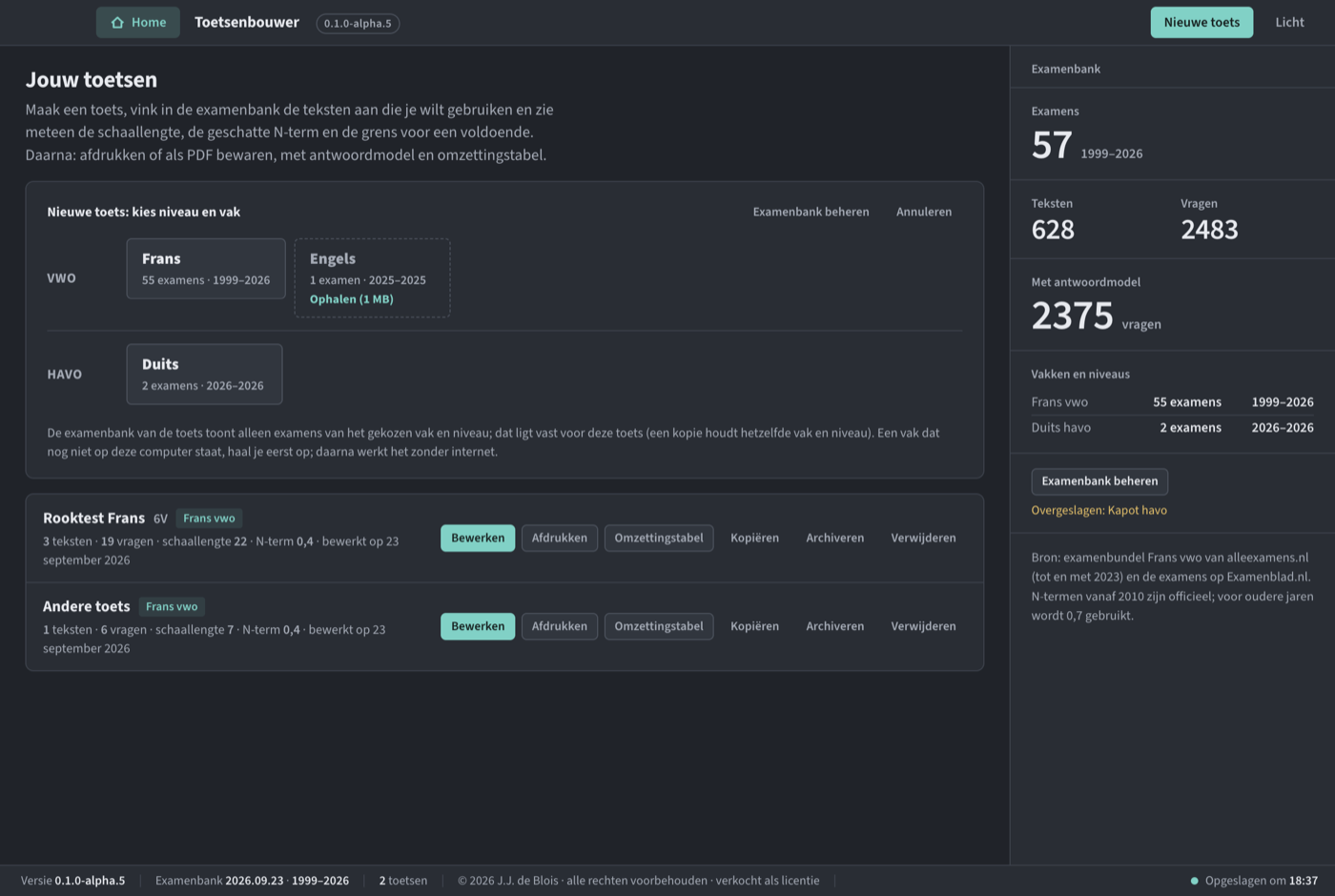
Task: Archive Andere toets via Archiveren
Action: point(835,626)
